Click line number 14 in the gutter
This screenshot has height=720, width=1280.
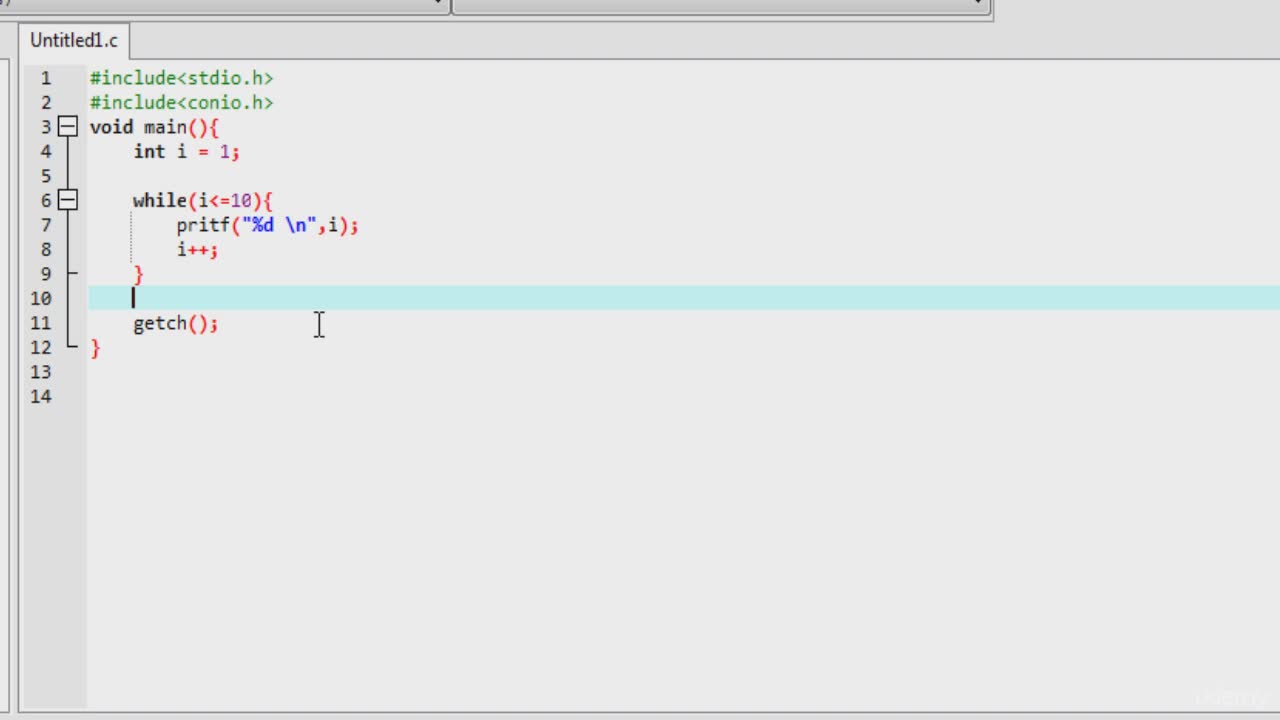coord(40,396)
